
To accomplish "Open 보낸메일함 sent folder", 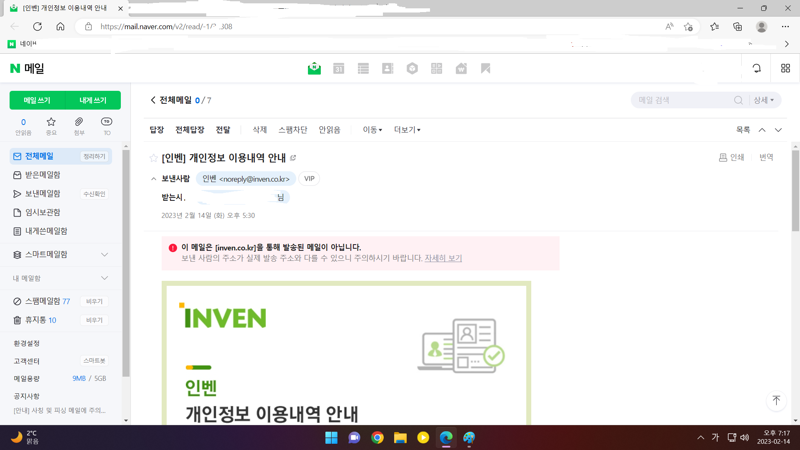I will pos(43,194).
